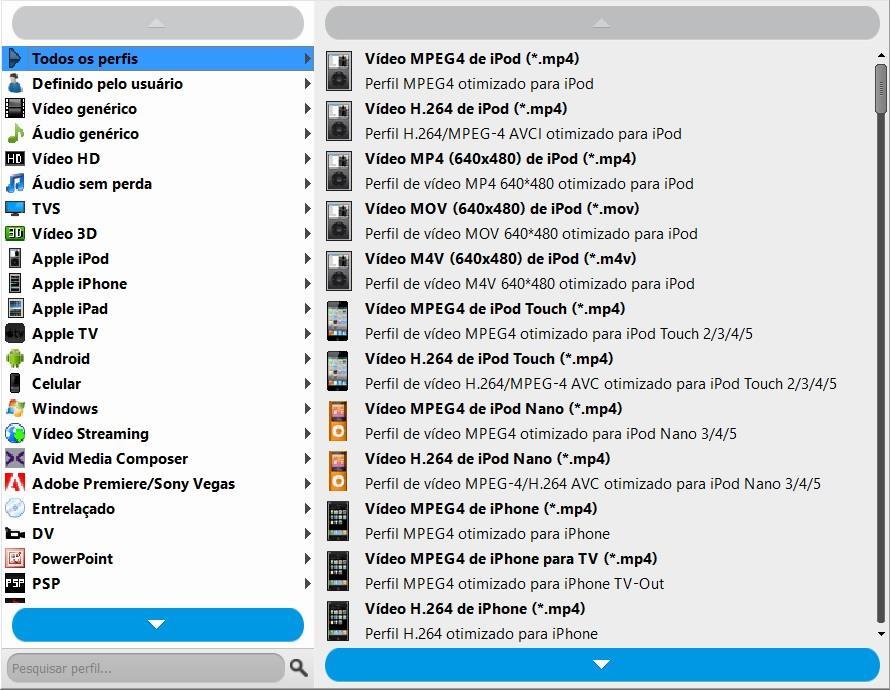The width and height of the screenshot is (890, 690).
Task: Expand the 'Android' submenu arrow
Action: 307,358
